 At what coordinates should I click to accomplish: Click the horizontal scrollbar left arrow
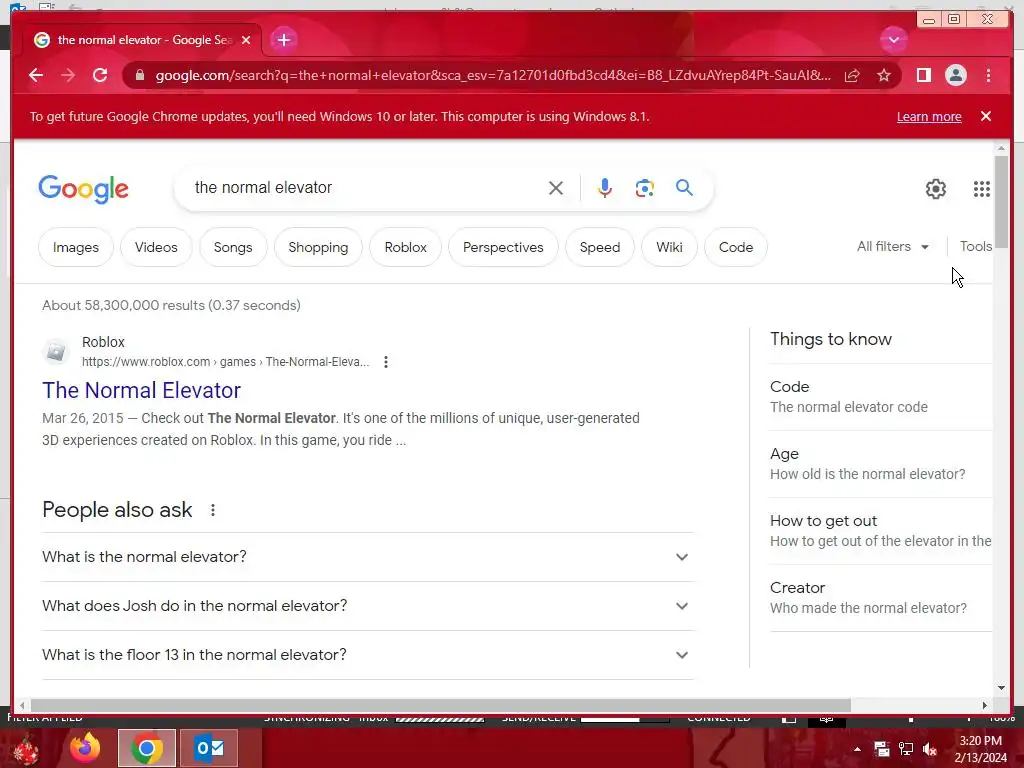(22, 705)
